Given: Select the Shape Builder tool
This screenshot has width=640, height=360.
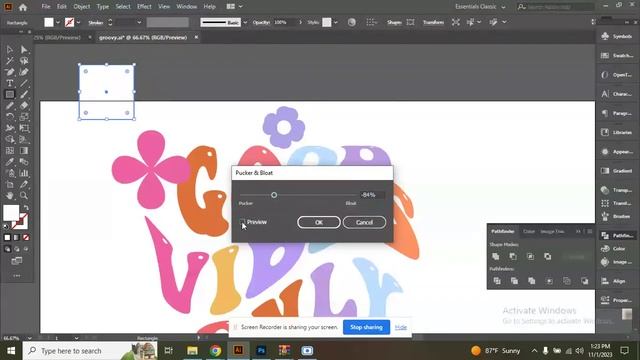Looking at the screenshot, I should (x=9, y=139).
